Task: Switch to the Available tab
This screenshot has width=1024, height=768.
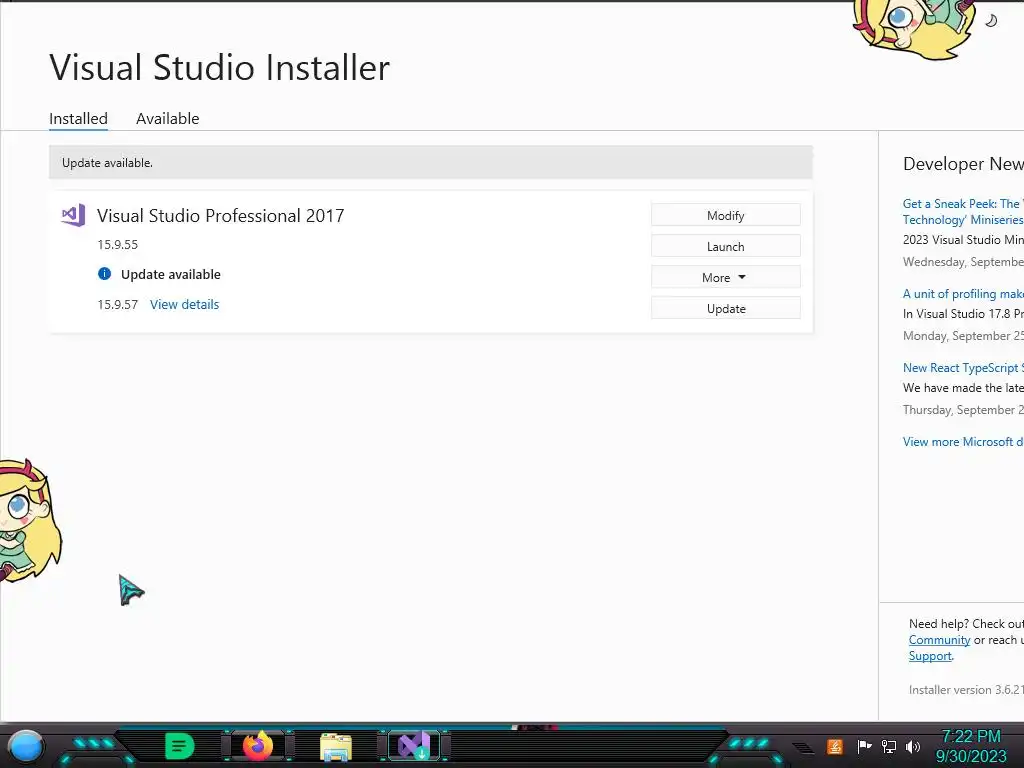Action: coord(168,118)
